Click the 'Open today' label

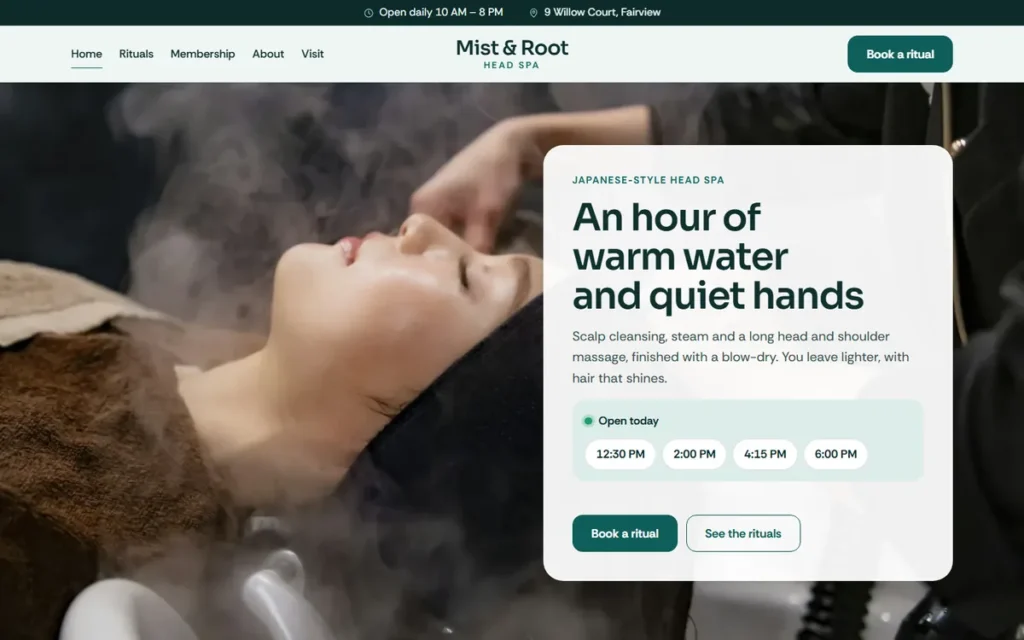(x=628, y=421)
